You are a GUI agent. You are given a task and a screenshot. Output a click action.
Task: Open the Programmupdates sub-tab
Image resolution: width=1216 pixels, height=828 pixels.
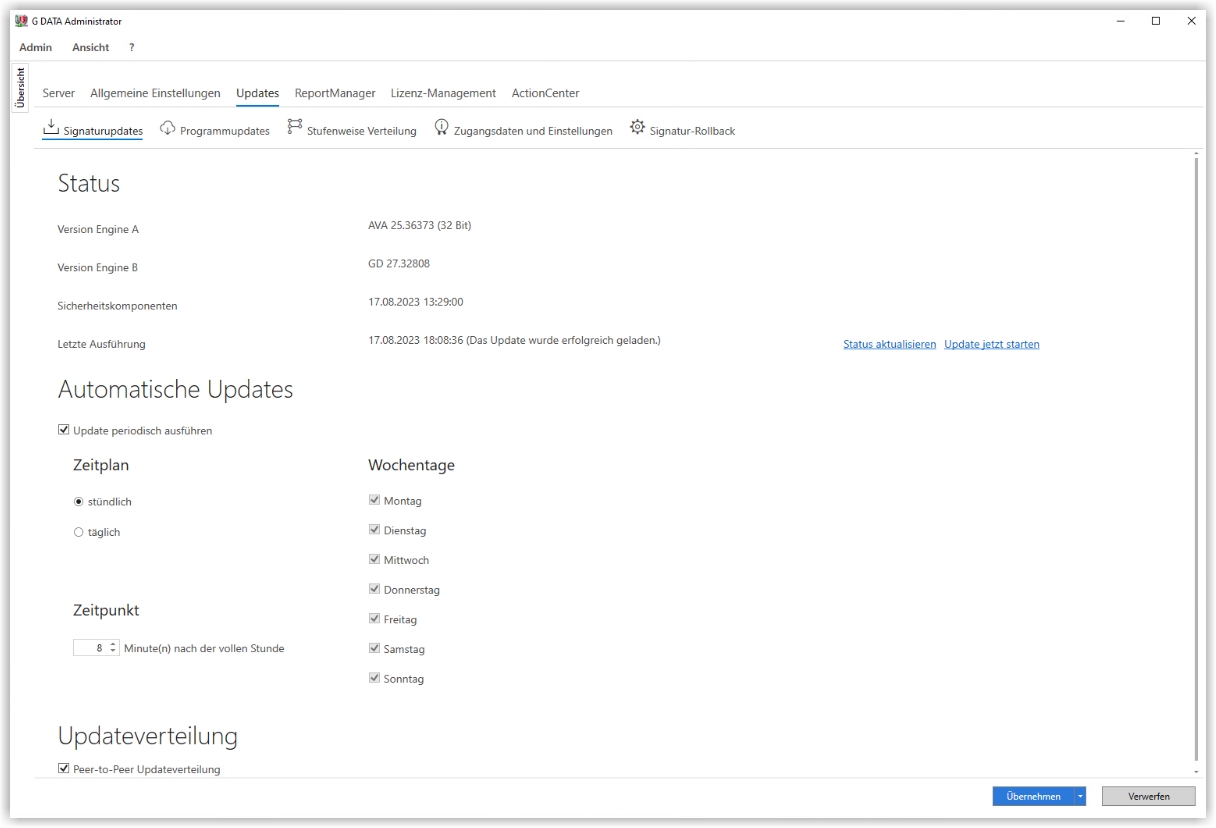point(215,130)
